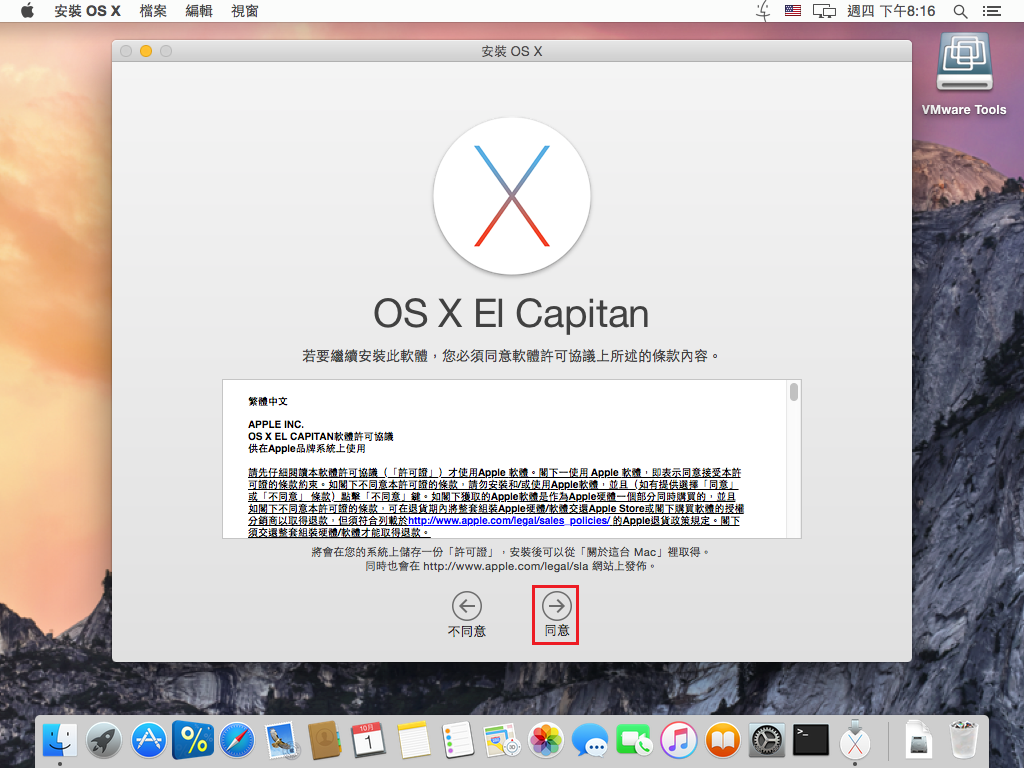Viewport: 1024px width, 768px height.
Task: Open the disk document stack beside the Trash
Action: pyautogui.click(x=919, y=741)
